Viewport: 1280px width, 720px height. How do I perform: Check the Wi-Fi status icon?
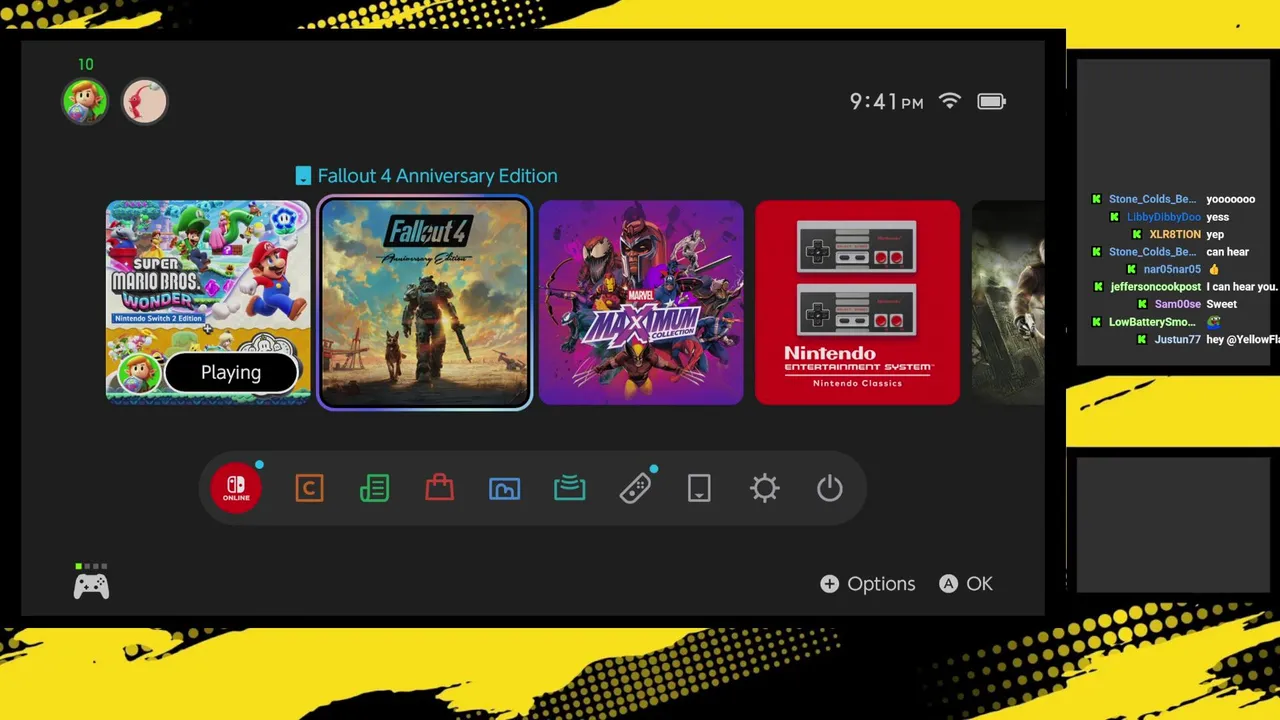950,101
